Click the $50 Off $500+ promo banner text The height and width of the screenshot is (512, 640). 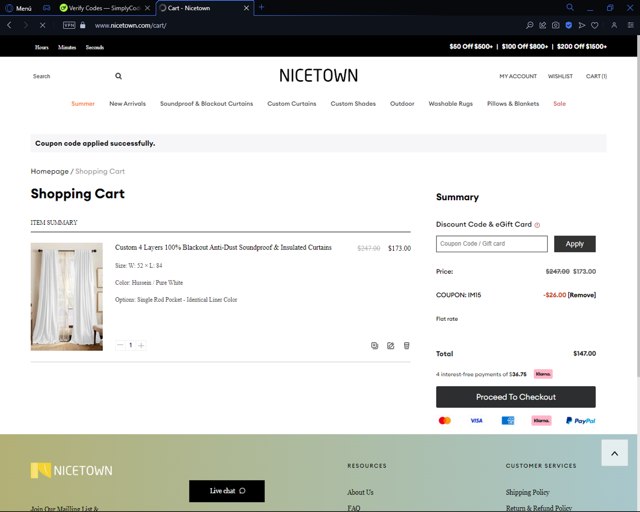tap(471, 47)
